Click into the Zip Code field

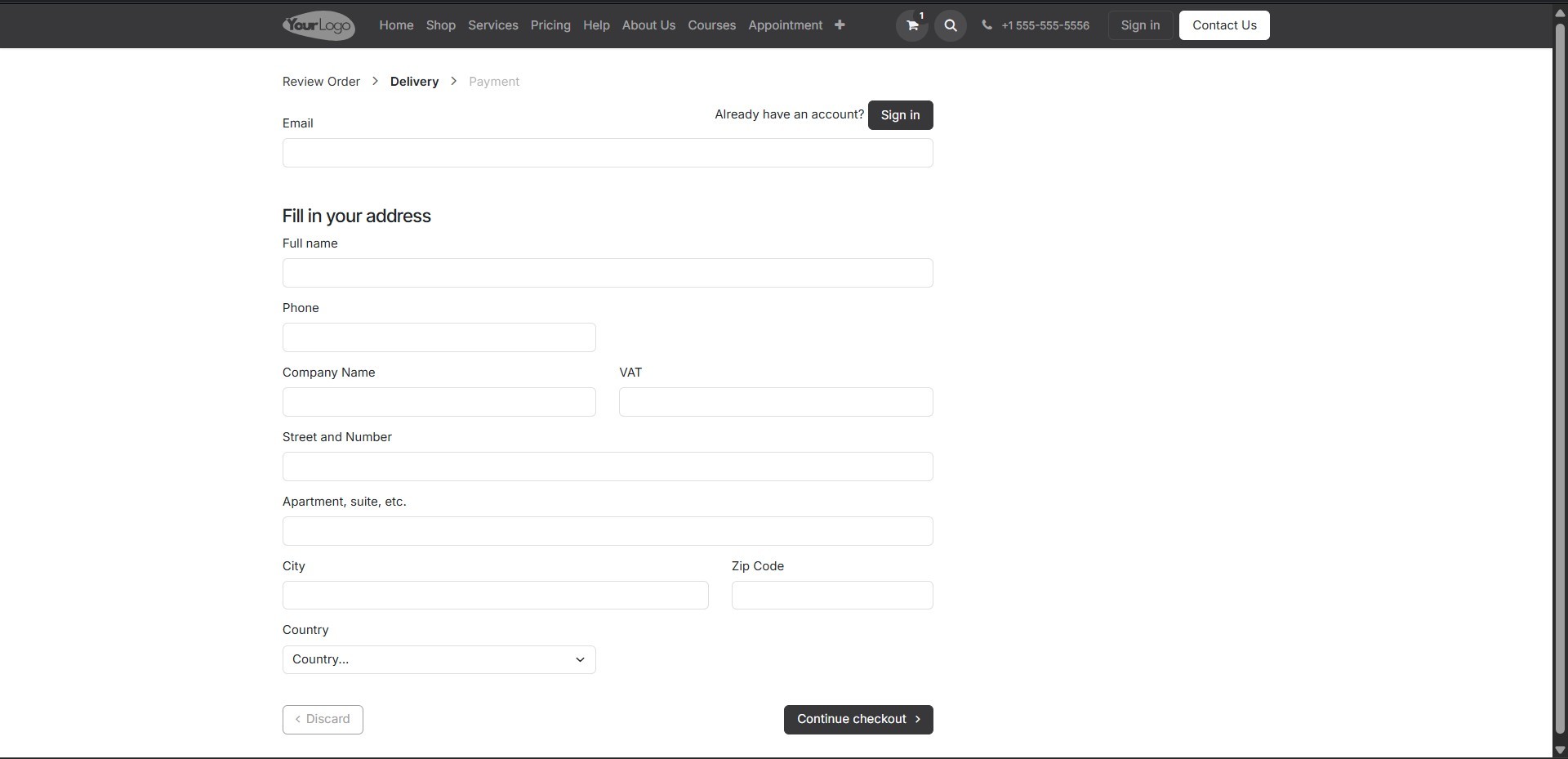tap(831, 596)
